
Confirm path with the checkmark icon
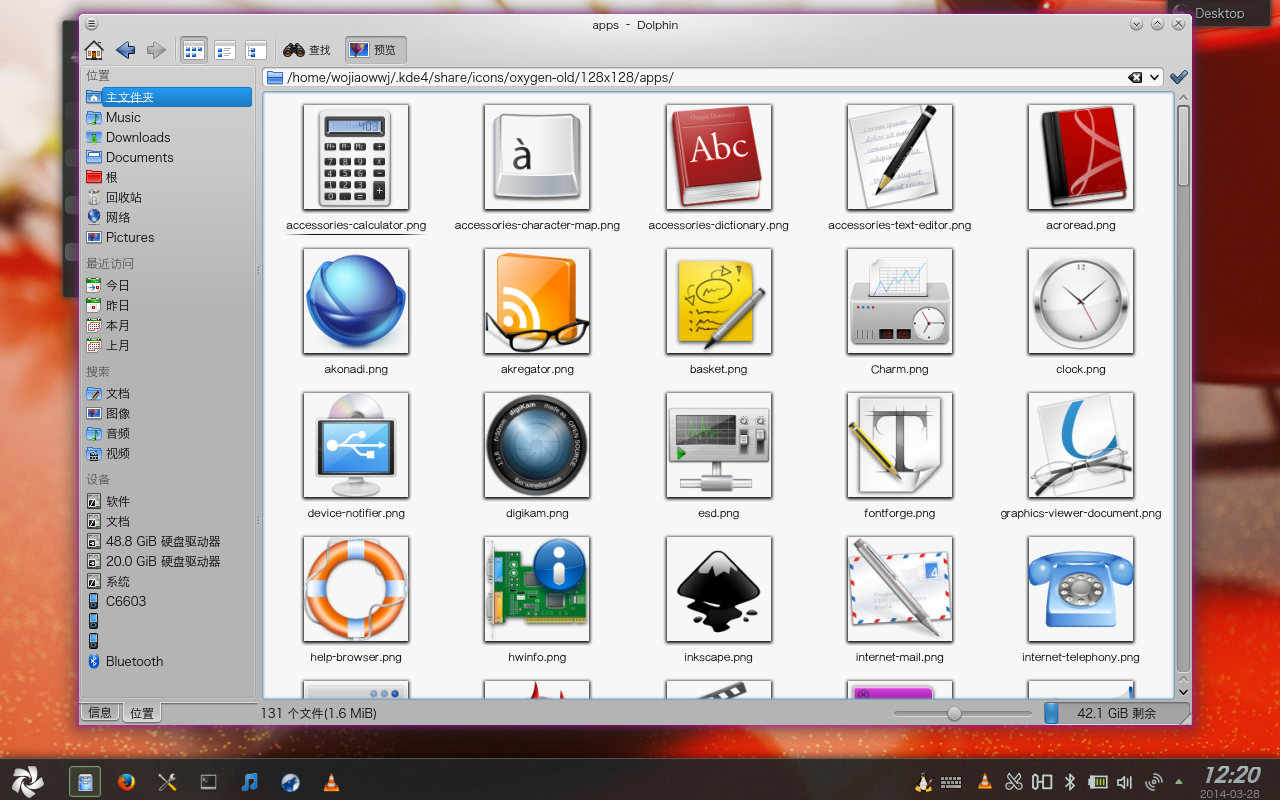click(1178, 77)
